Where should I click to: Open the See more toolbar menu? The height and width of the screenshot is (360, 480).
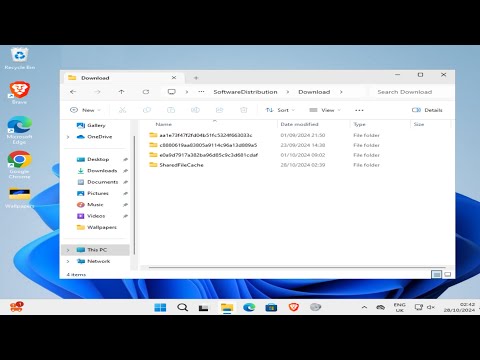click(x=359, y=110)
